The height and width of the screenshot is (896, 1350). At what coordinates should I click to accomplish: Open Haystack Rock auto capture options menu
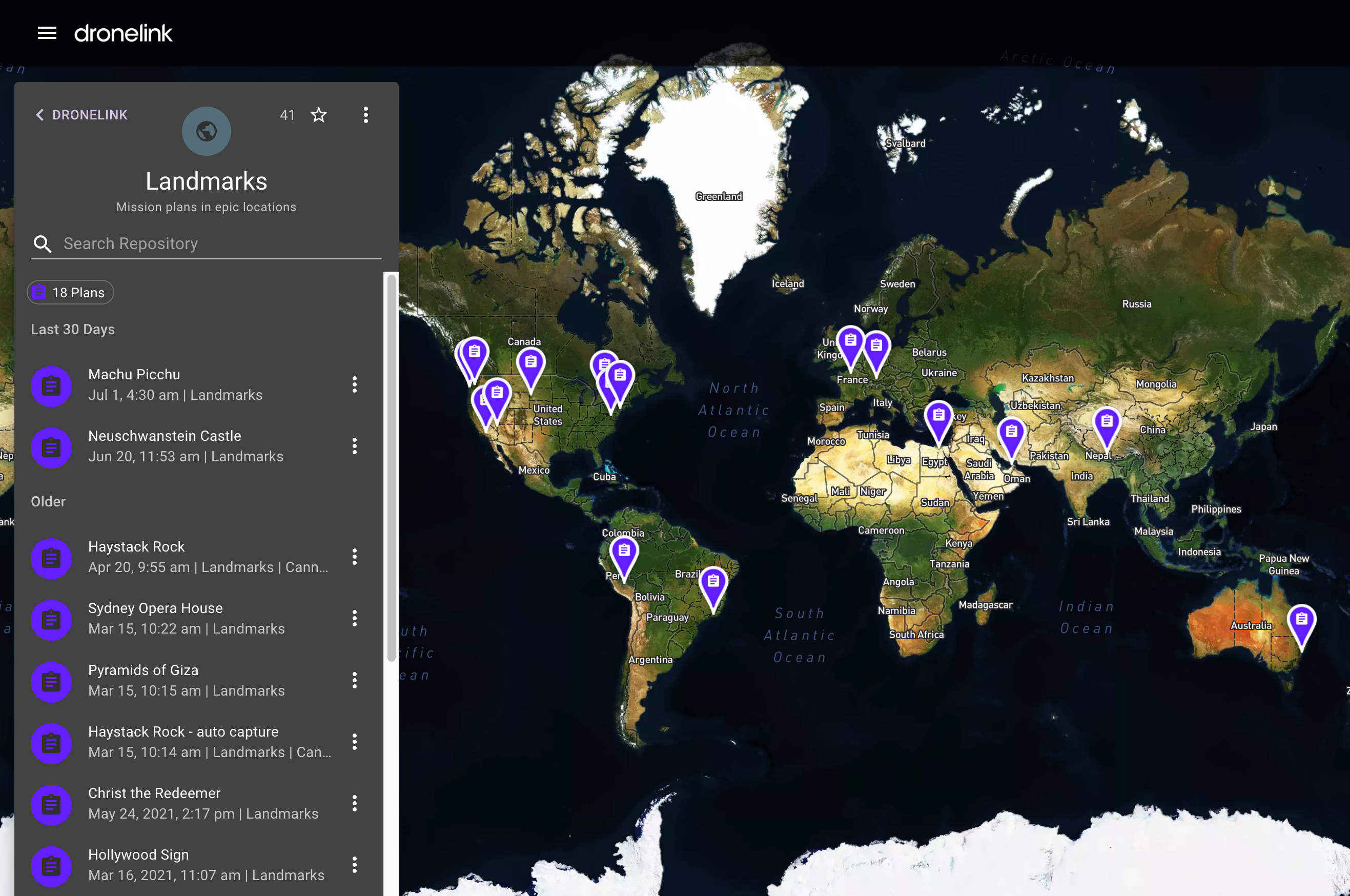pyautogui.click(x=355, y=742)
